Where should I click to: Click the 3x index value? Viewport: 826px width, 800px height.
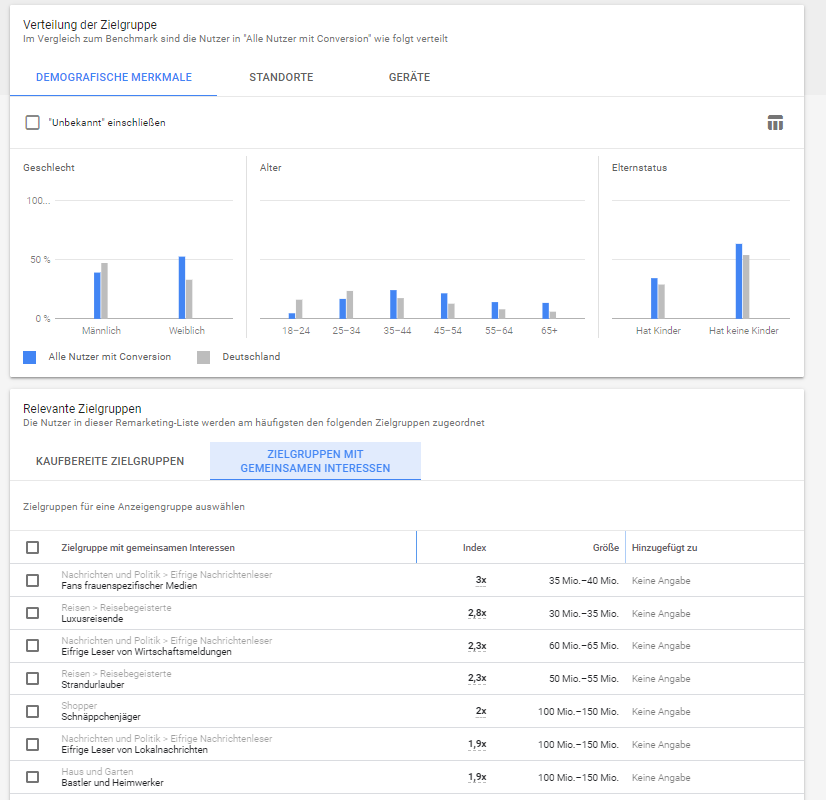coord(481,580)
